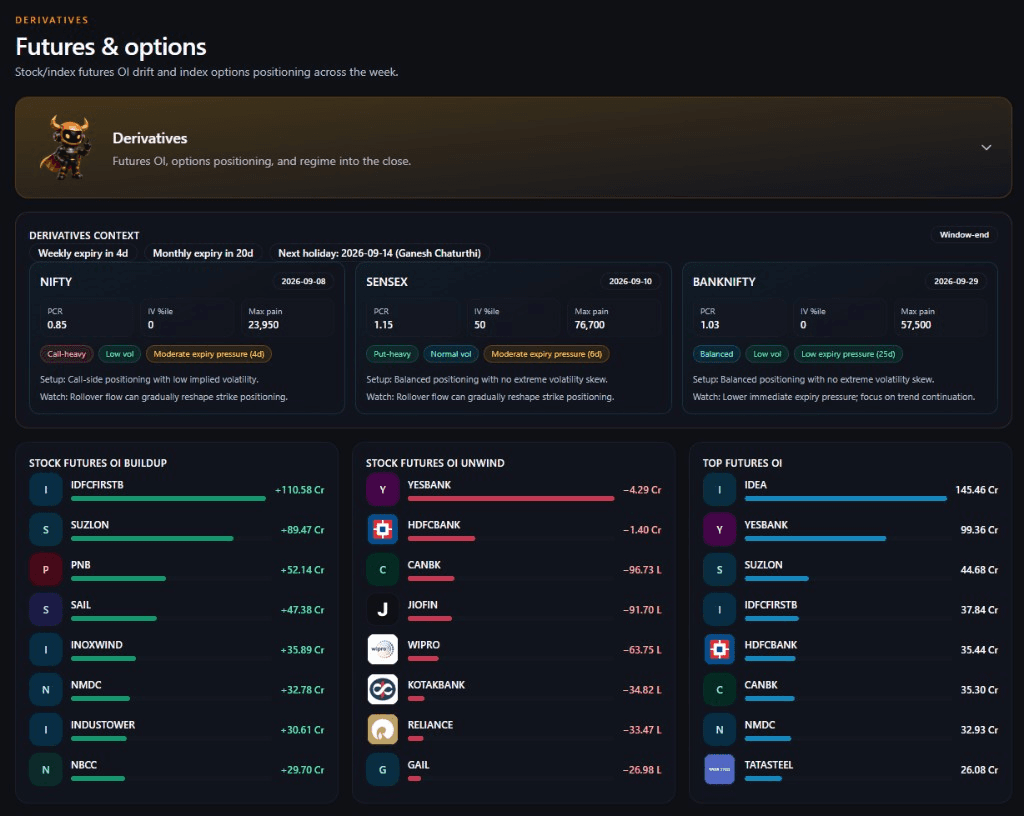
Task: Click the INDUSTOWER stock icon
Action: pyautogui.click(x=46, y=729)
